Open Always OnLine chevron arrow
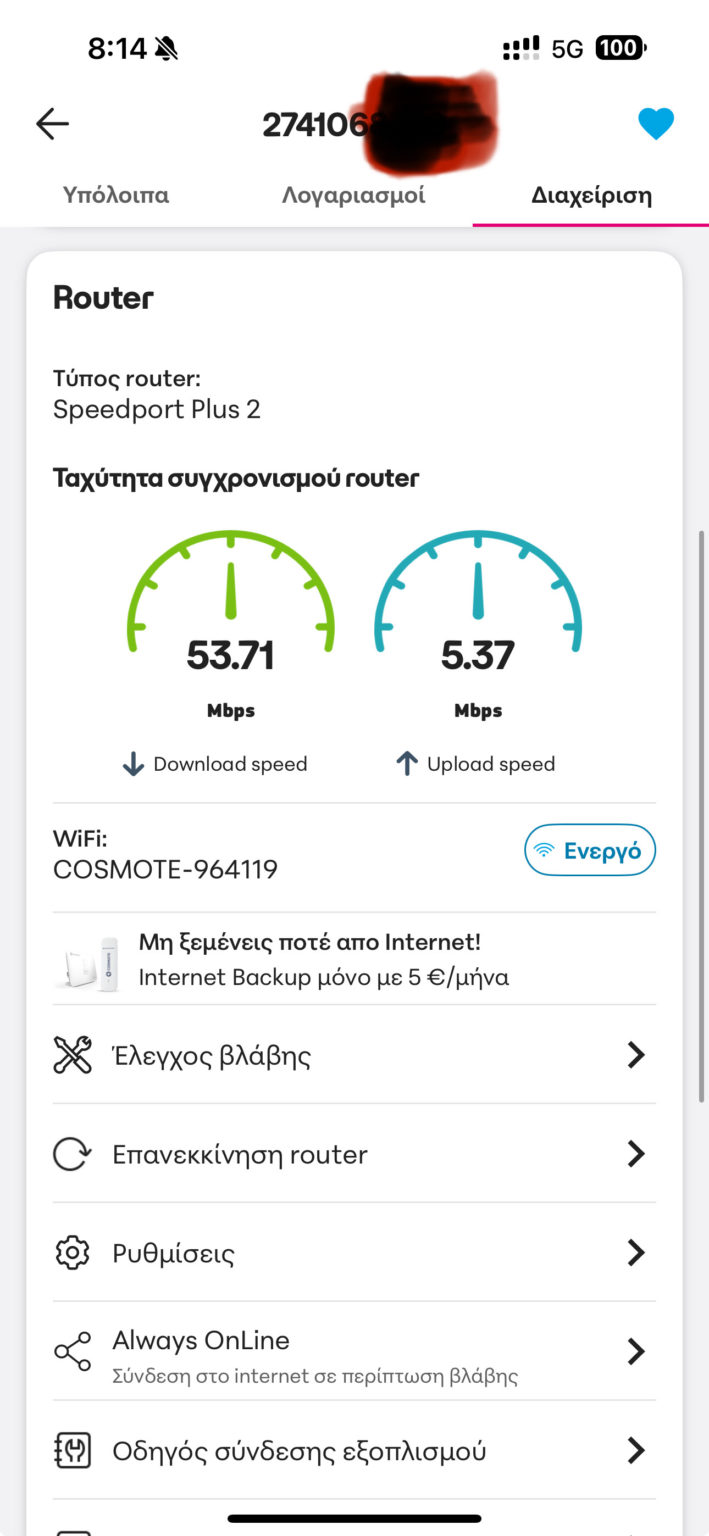709x1536 pixels. coord(635,1352)
